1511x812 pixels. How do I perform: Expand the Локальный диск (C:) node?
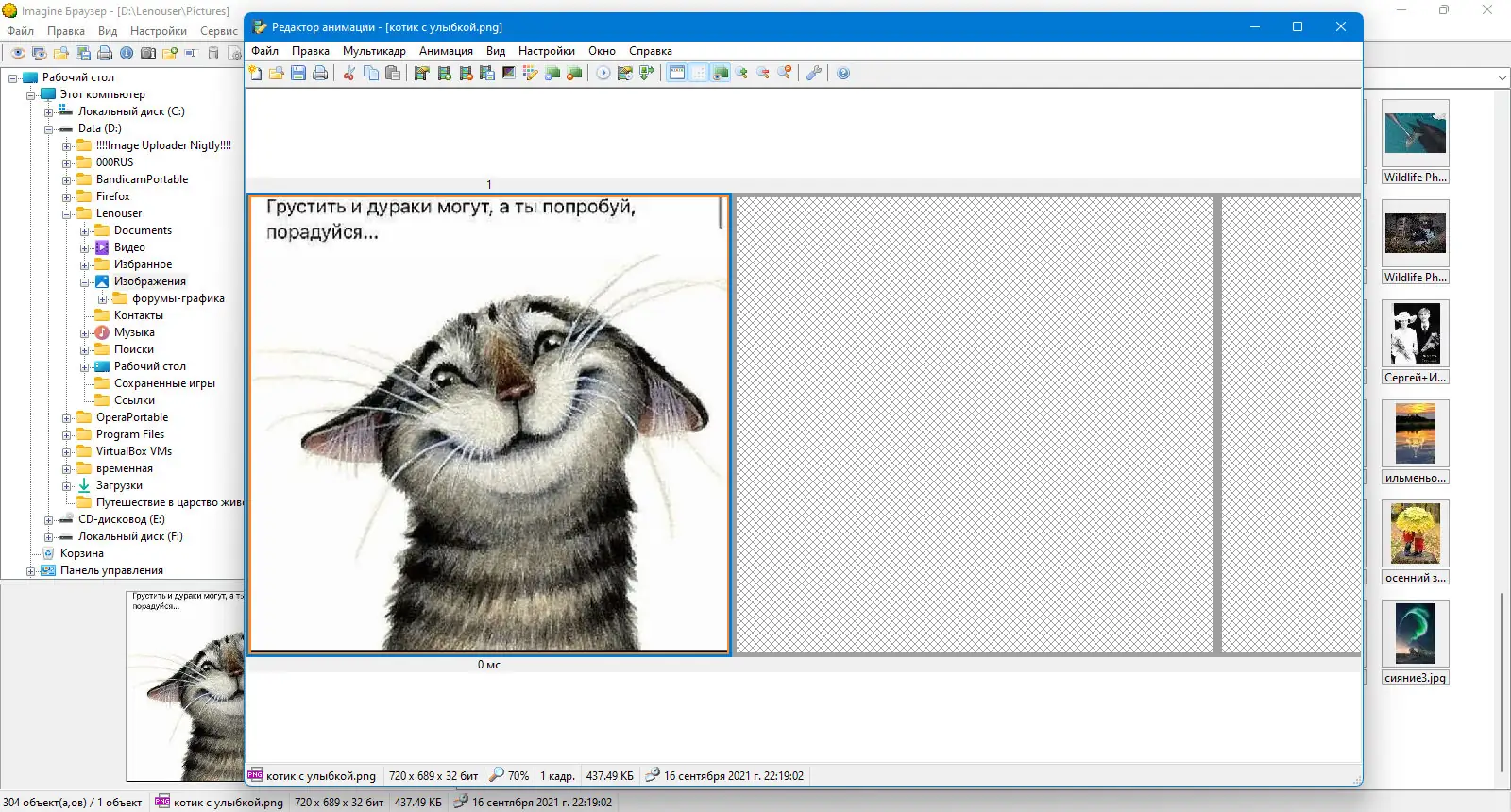(49, 112)
